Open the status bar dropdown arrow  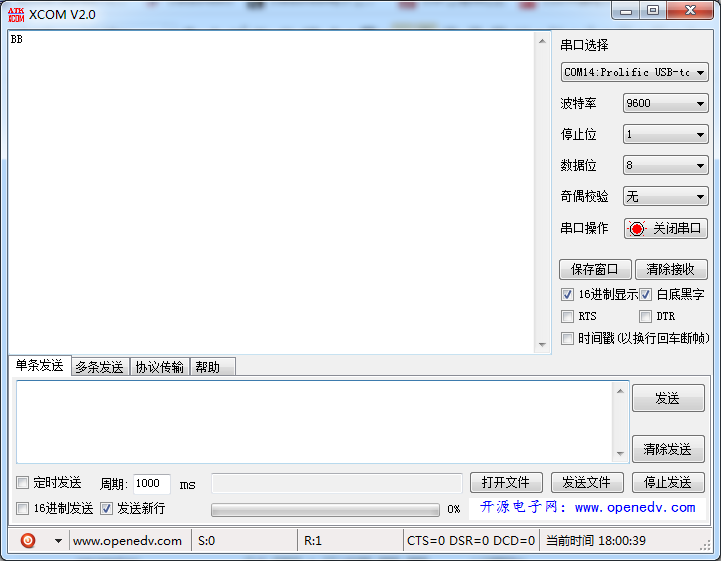tap(58, 541)
